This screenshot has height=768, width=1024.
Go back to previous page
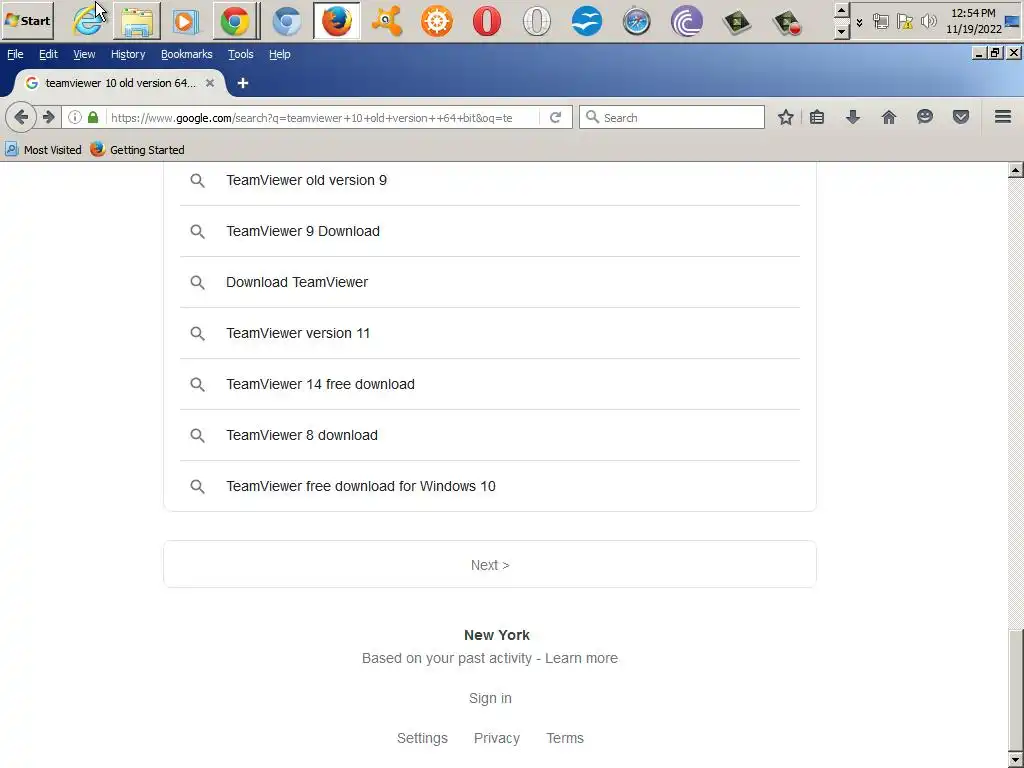[x=21, y=118]
